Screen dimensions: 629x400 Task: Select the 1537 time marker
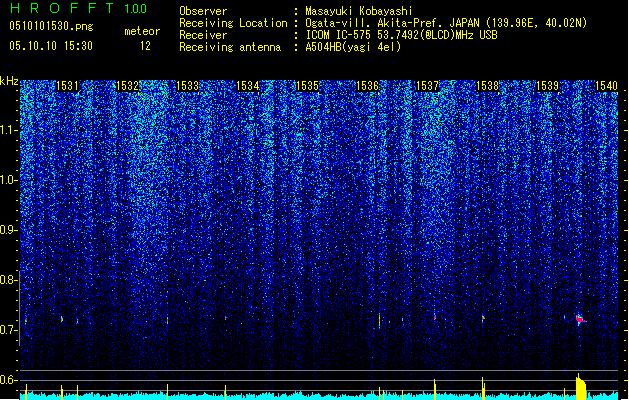[428, 86]
